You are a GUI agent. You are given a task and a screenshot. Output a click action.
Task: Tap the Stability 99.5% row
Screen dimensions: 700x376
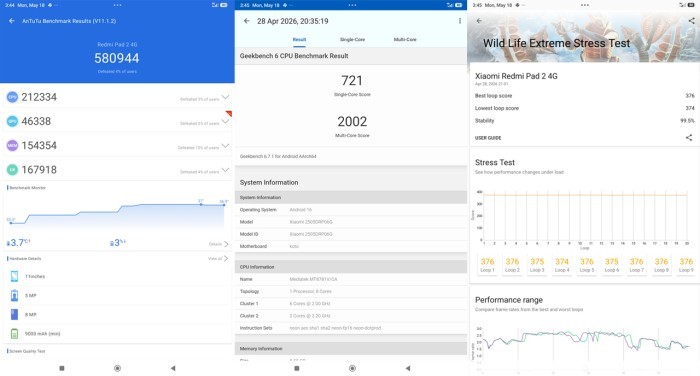584,121
